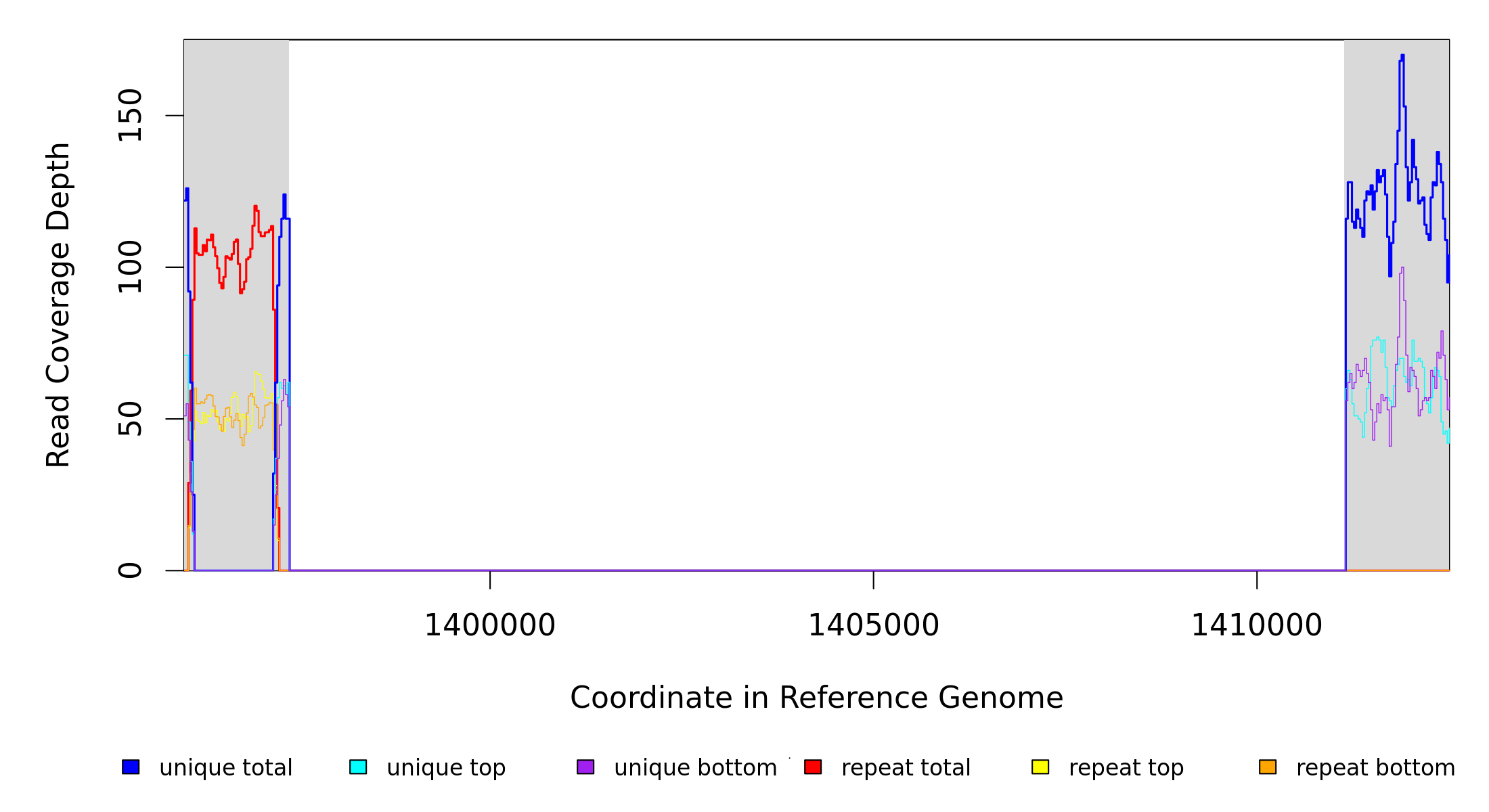The image size is (1489, 812).
Task: Click the 100 y-axis tick label
Action: [x=130, y=267]
